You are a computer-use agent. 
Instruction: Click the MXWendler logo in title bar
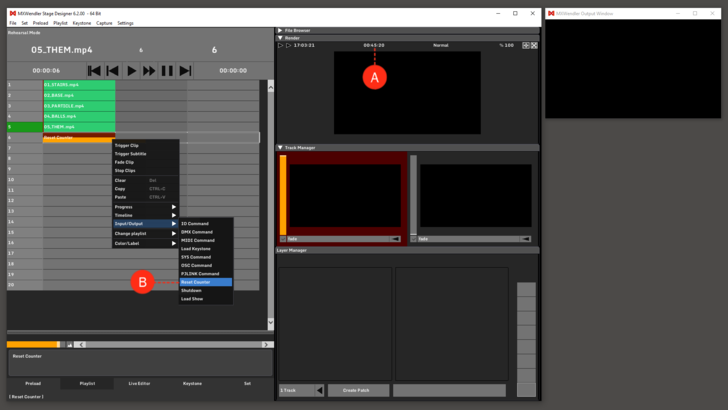point(13,13)
